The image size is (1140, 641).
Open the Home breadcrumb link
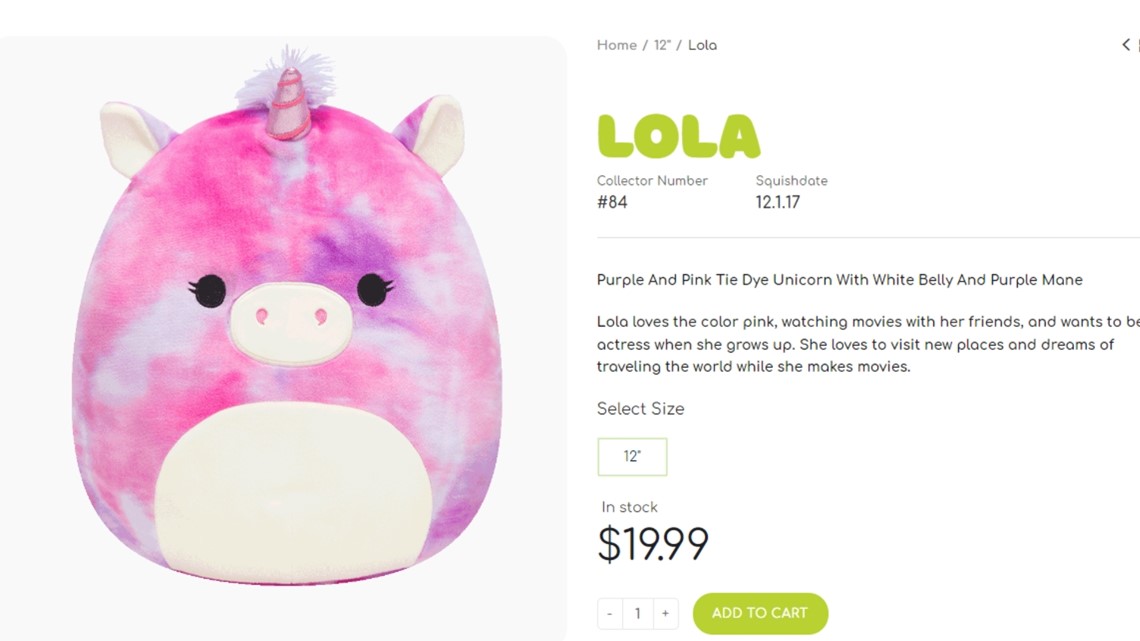(x=616, y=45)
